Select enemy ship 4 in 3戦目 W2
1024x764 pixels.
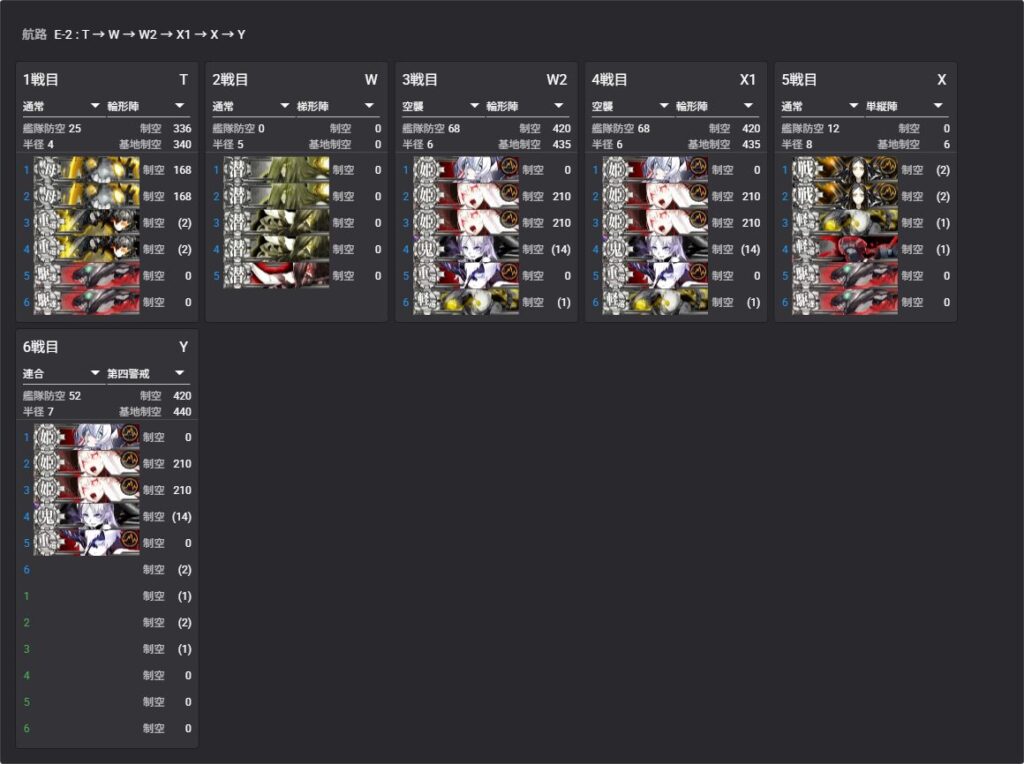click(x=466, y=249)
